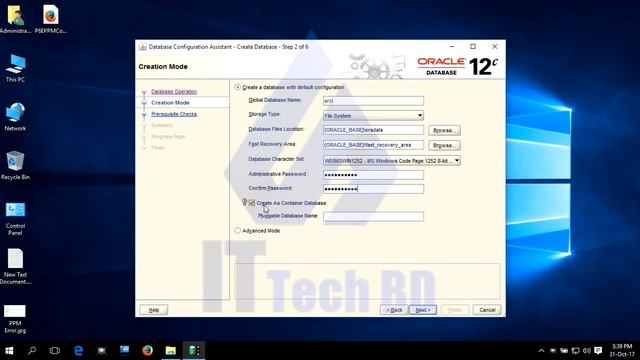This screenshot has height=360, width=640.
Task: Open the Windows Start menu
Action: pyautogui.click(x=9, y=351)
